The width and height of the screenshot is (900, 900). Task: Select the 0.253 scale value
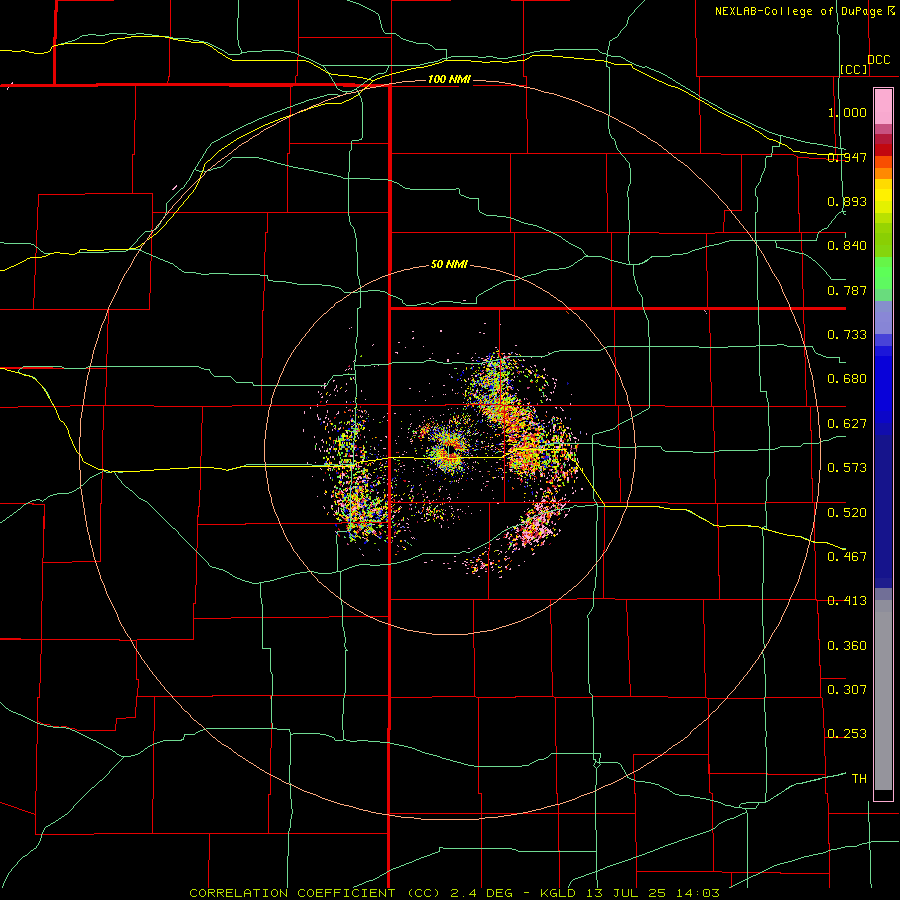847,734
